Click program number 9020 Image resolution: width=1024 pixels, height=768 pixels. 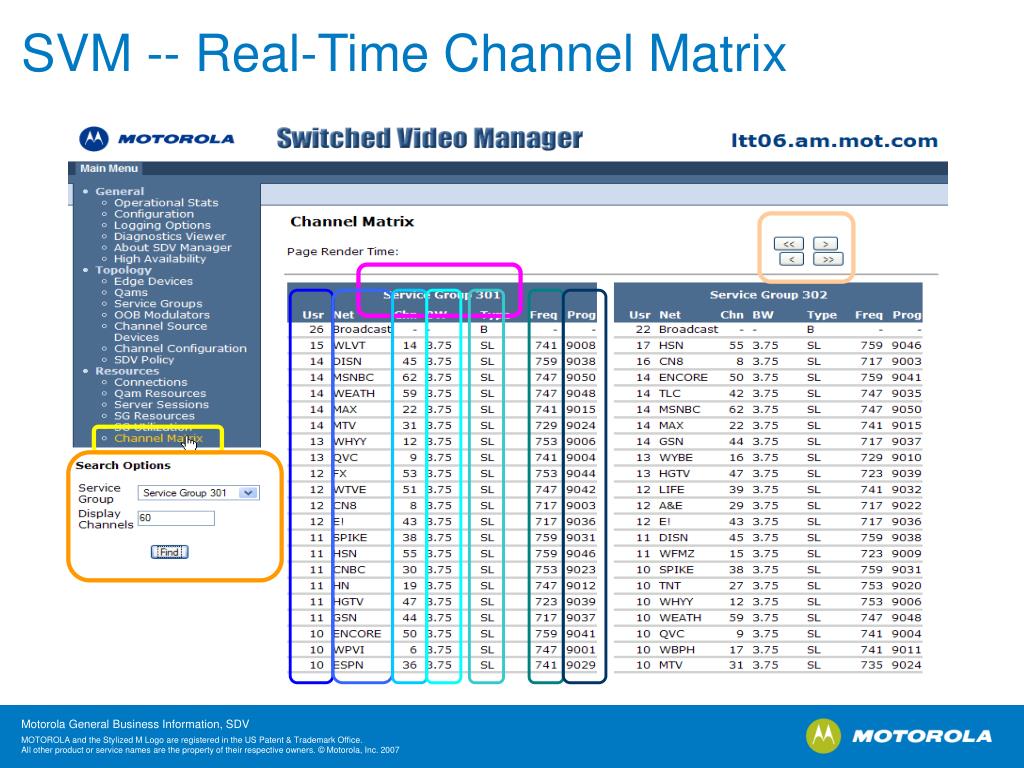(906, 586)
